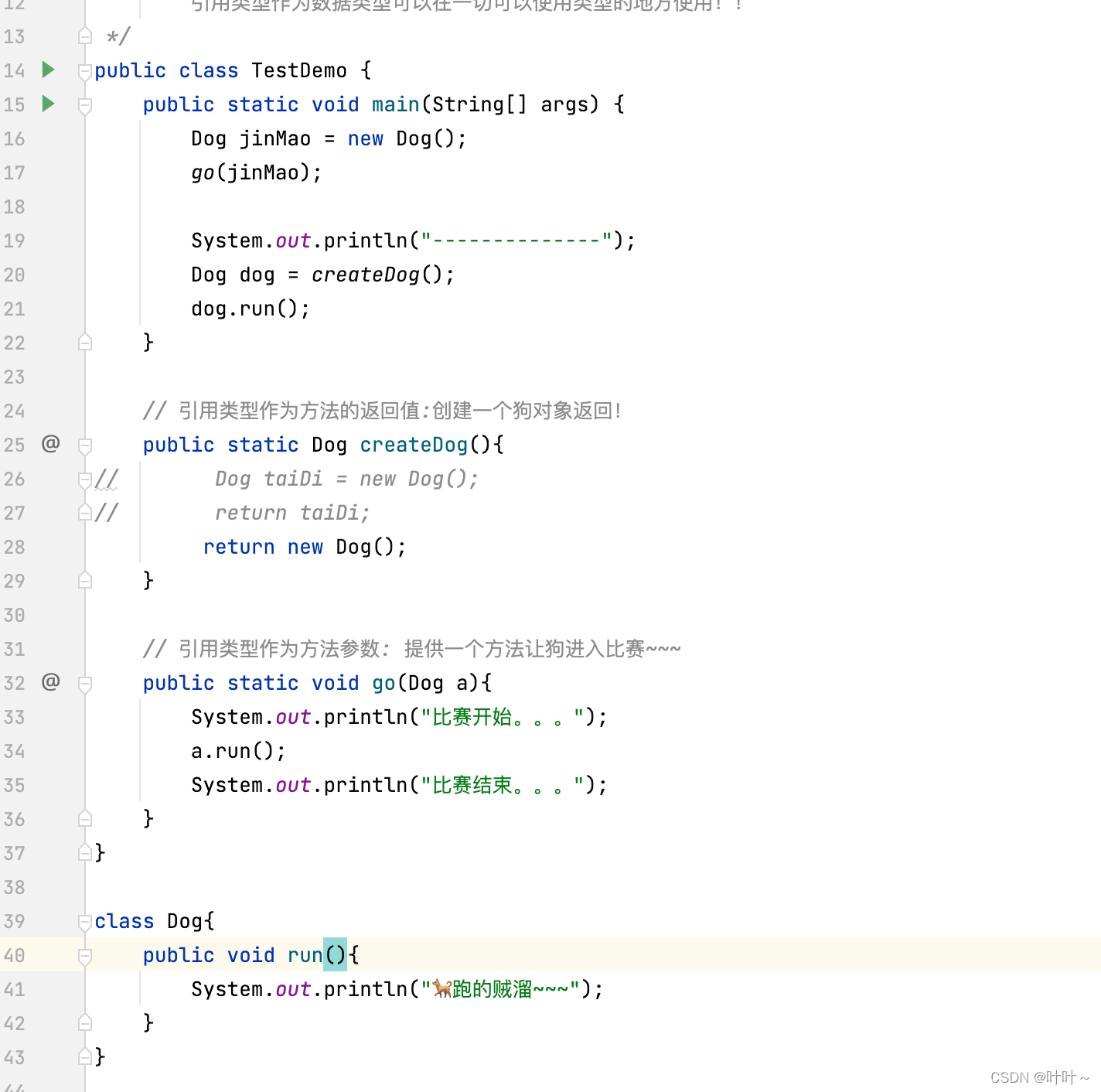Click the commented 'return taiDi' line
This screenshot has width=1101, height=1092.
tap(293, 513)
